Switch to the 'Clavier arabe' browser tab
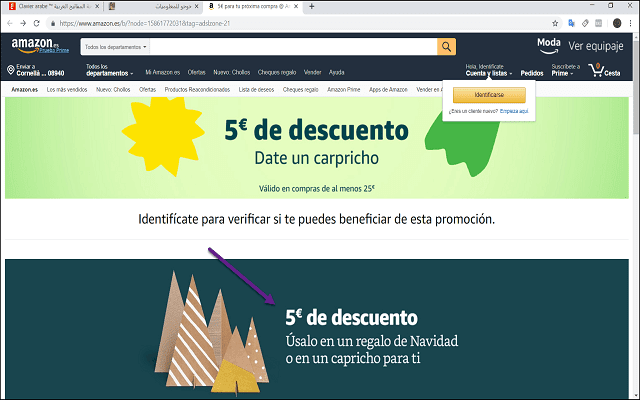Viewport: 640px width, 400px height. pos(50,6)
